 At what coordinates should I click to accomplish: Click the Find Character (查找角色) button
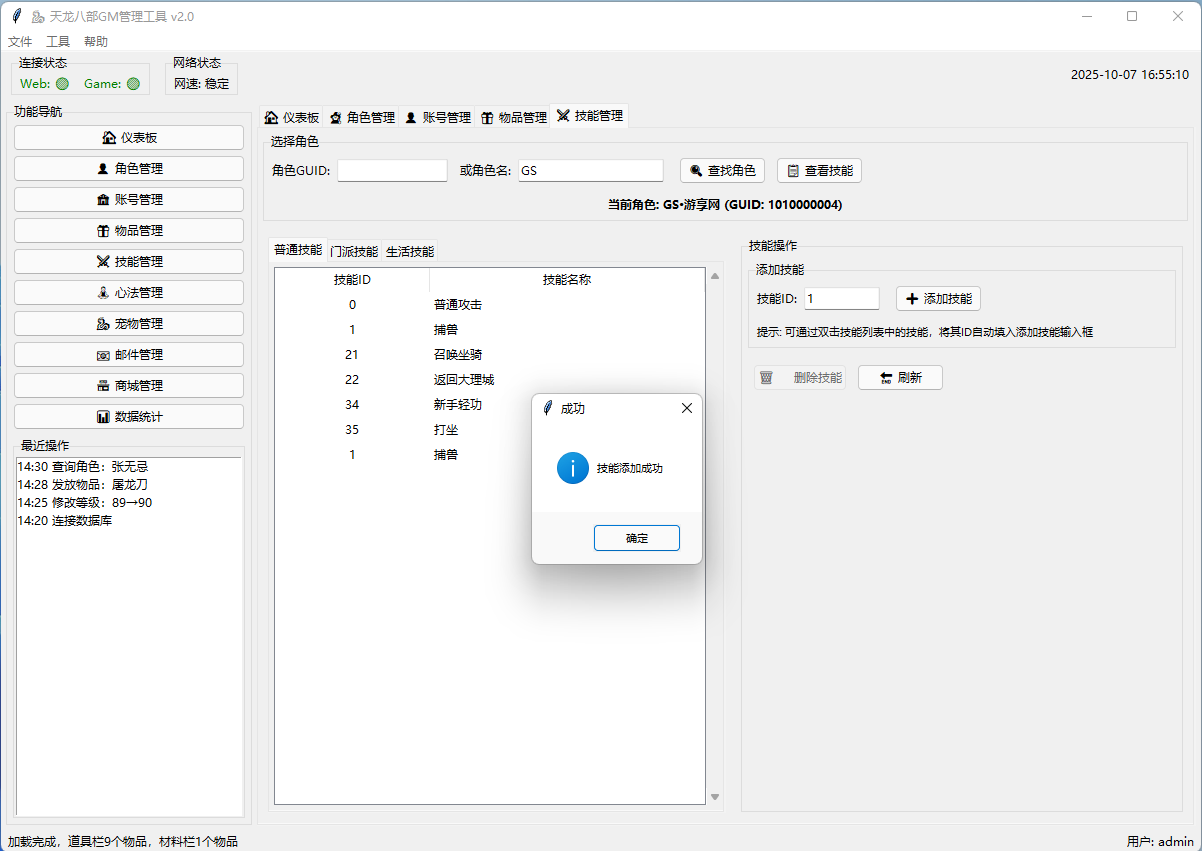[722, 171]
